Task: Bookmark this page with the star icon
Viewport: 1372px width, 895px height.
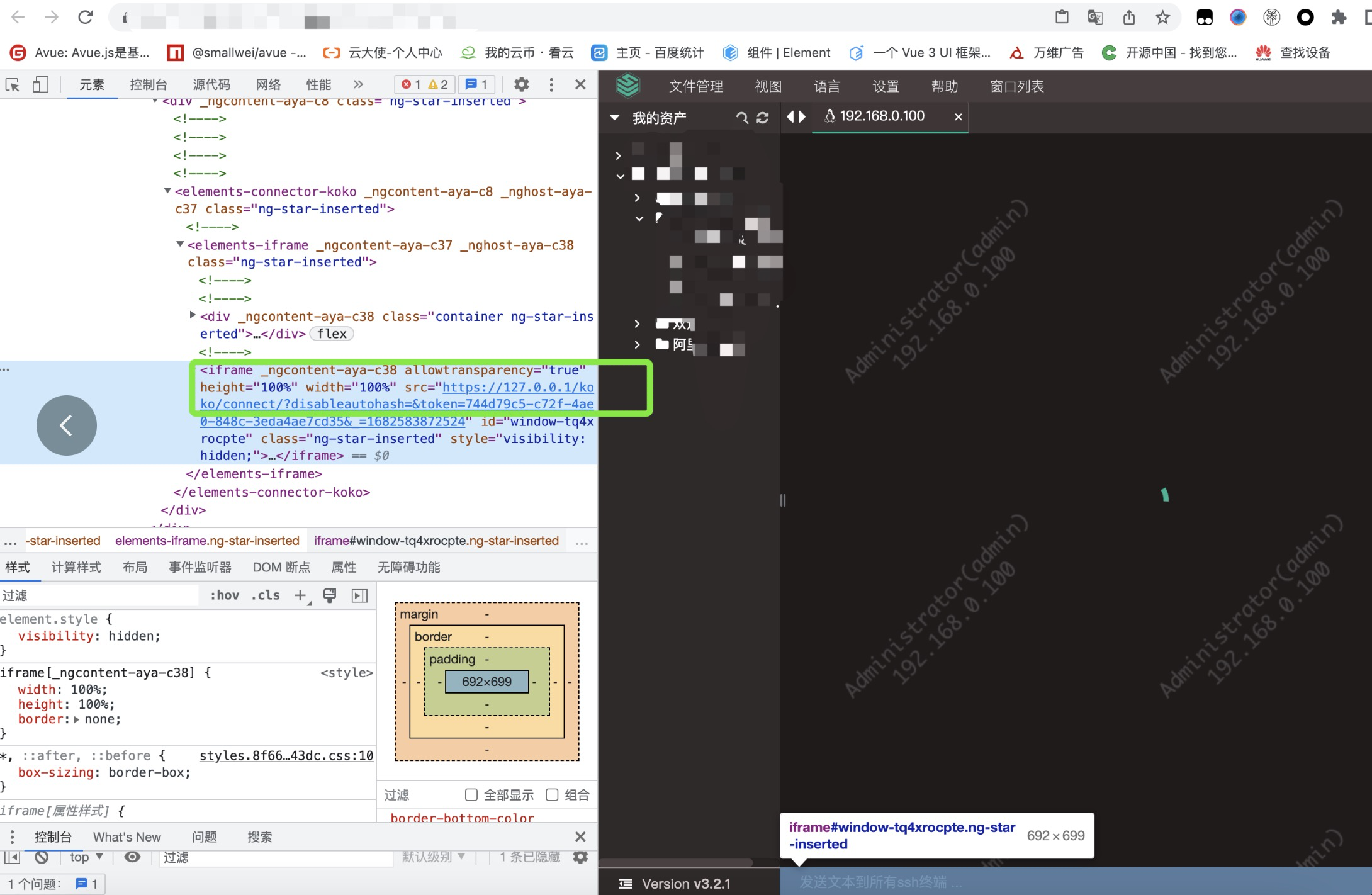Action: point(1162,18)
